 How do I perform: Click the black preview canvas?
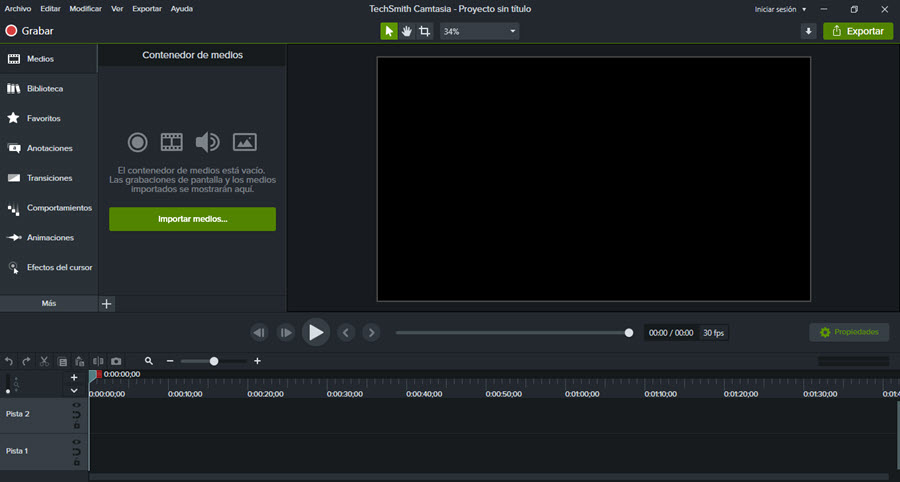[593, 179]
